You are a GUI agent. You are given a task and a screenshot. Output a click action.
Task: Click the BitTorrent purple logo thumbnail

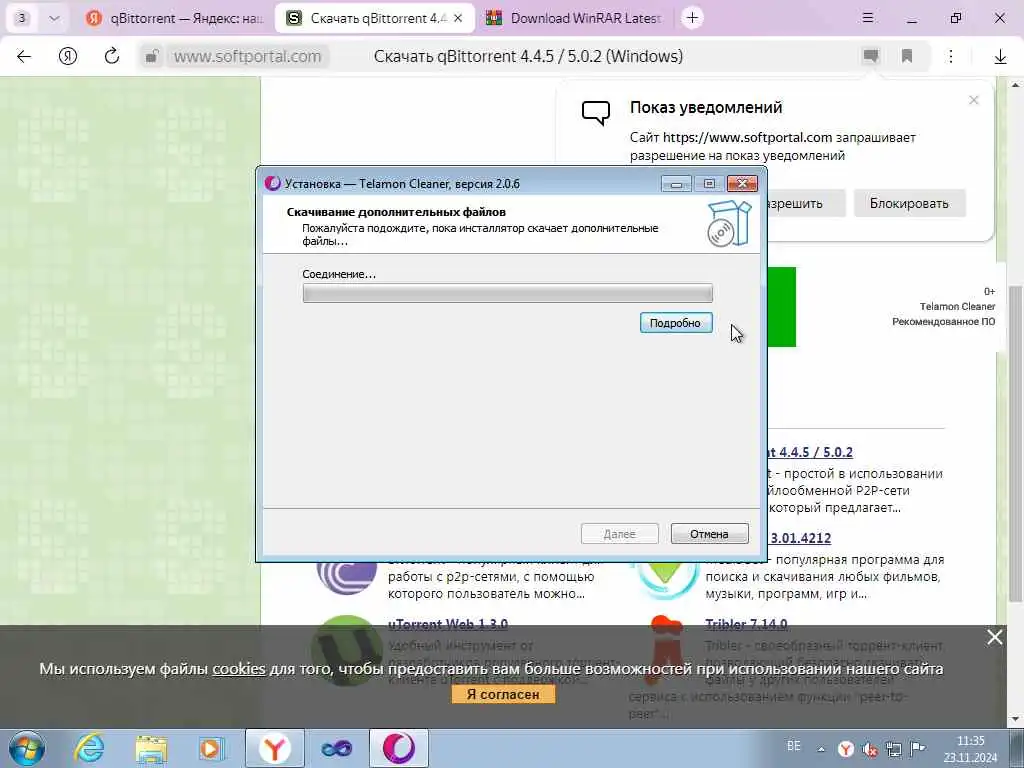(x=347, y=577)
